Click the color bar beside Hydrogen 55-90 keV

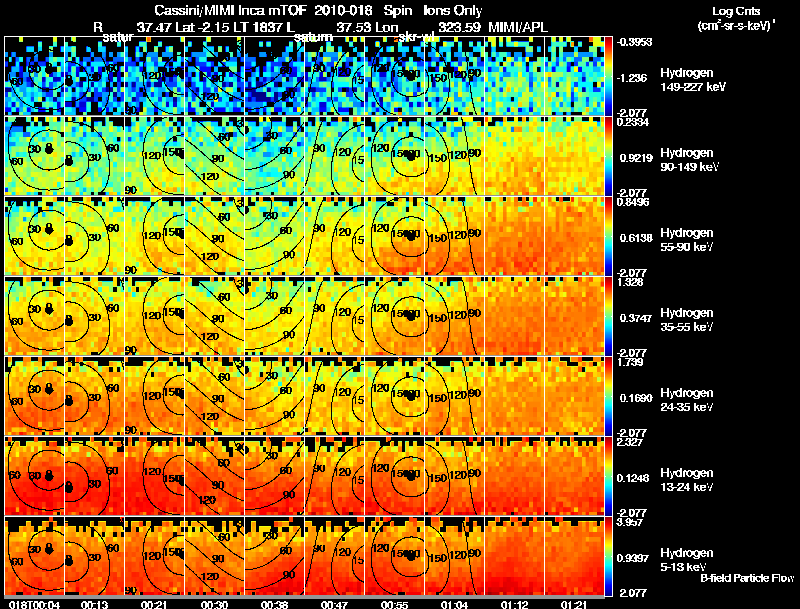(x=608, y=237)
